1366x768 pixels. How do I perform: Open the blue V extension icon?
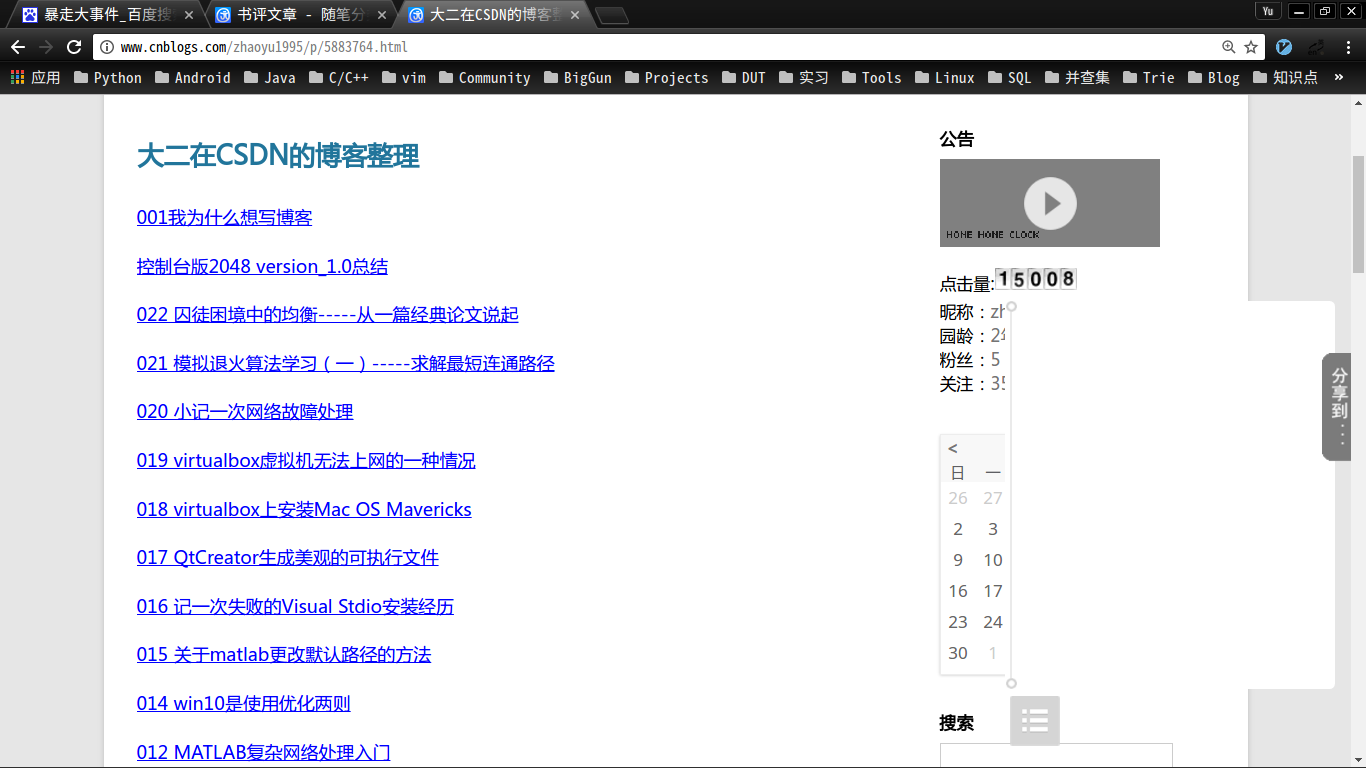1284,47
